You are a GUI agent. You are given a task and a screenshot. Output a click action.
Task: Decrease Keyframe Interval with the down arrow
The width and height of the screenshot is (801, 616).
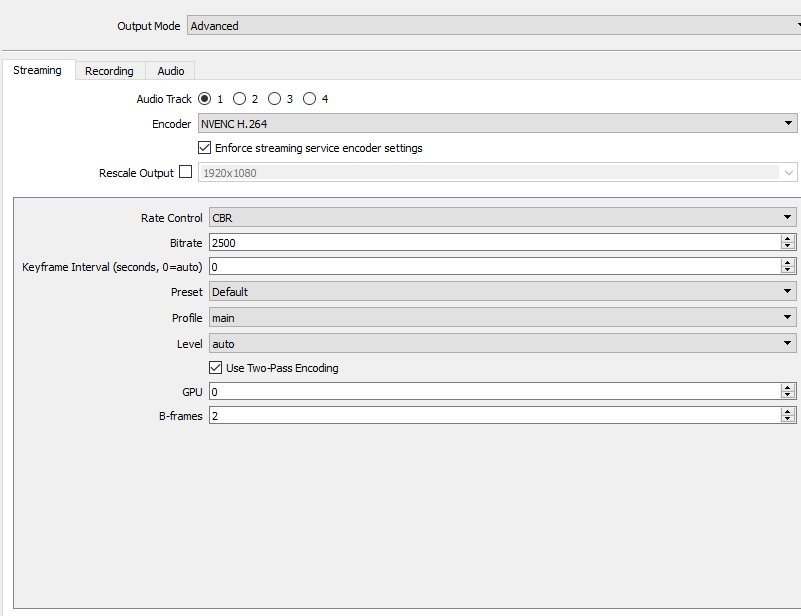tap(788, 270)
